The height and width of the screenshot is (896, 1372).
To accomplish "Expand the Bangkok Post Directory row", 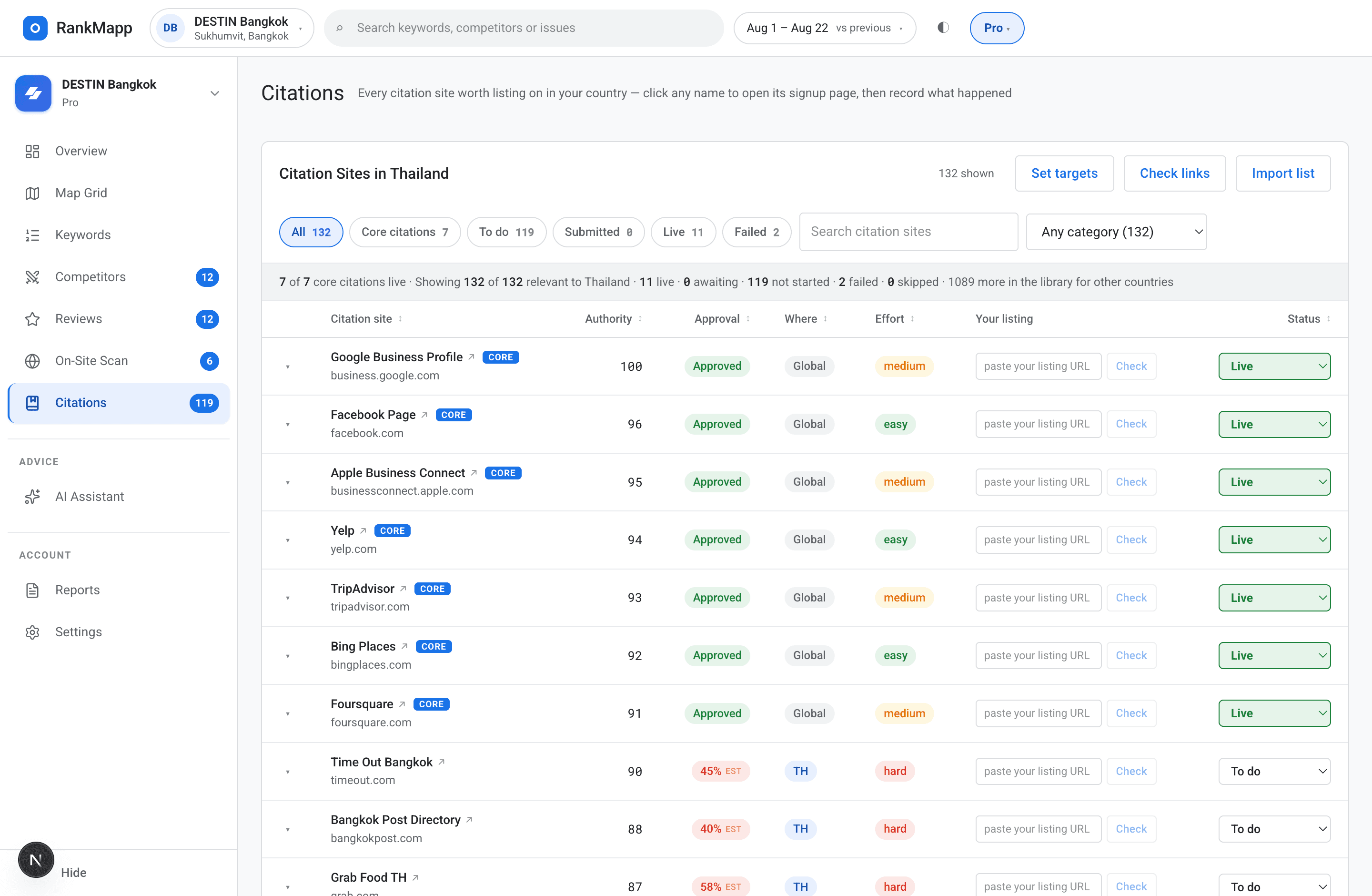I will [288, 830].
